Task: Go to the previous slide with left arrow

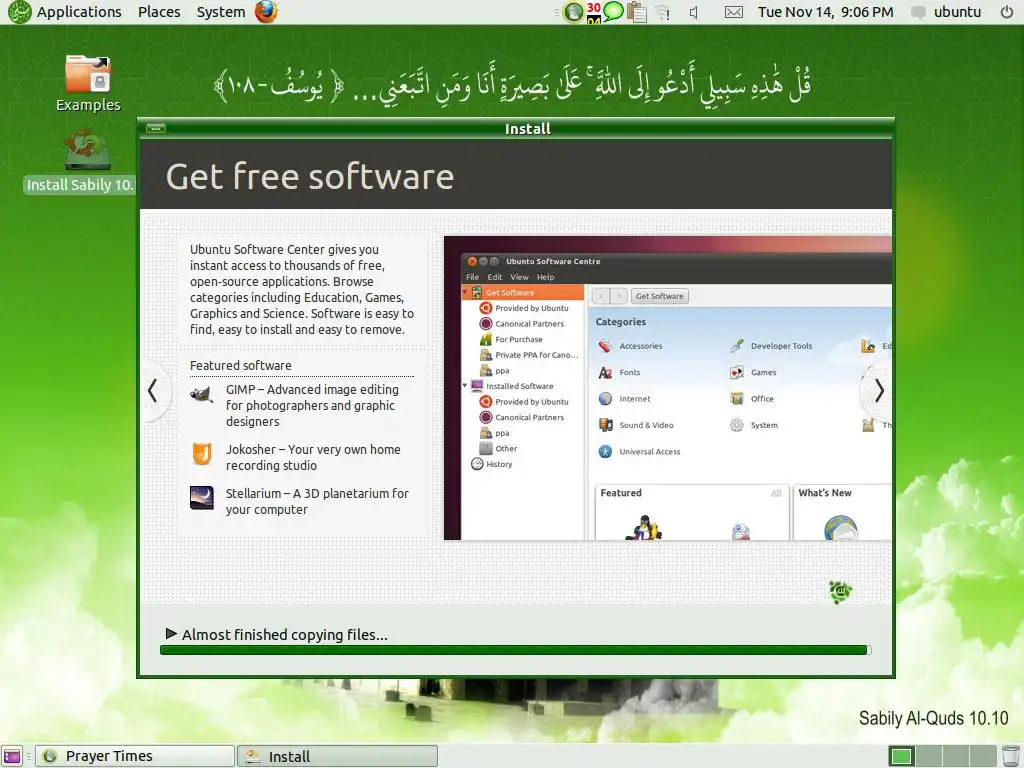Action: (x=153, y=391)
